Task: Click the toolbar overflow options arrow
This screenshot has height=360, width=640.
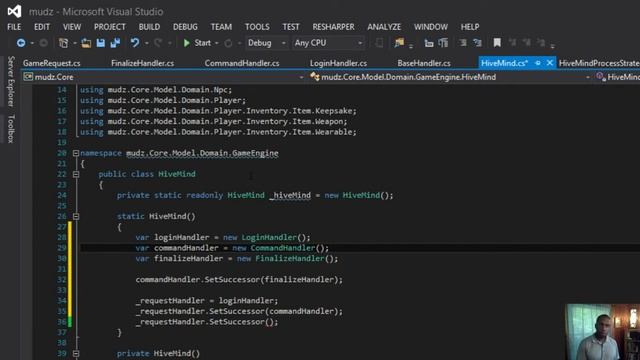Action: (553, 46)
